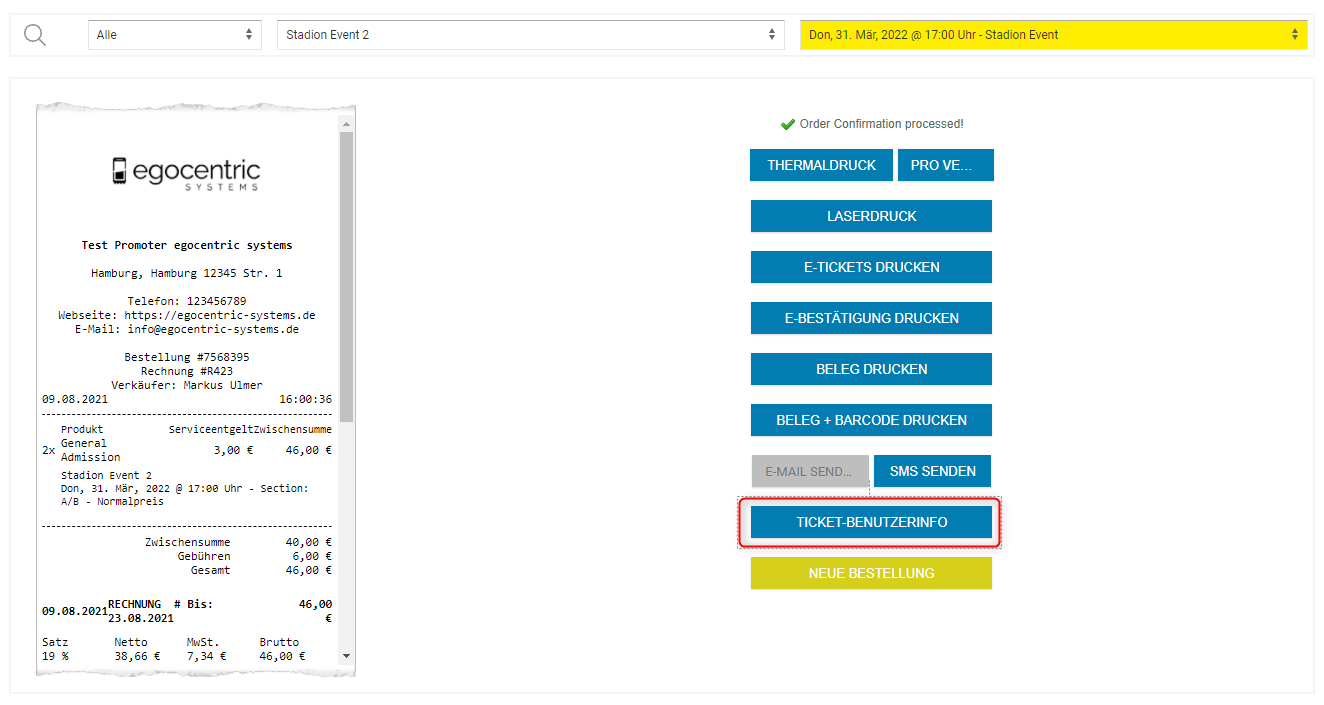This screenshot has height=705, width=1324.
Task: Click the receipt scrollbar up arrow
Action: [x=347, y=125]
